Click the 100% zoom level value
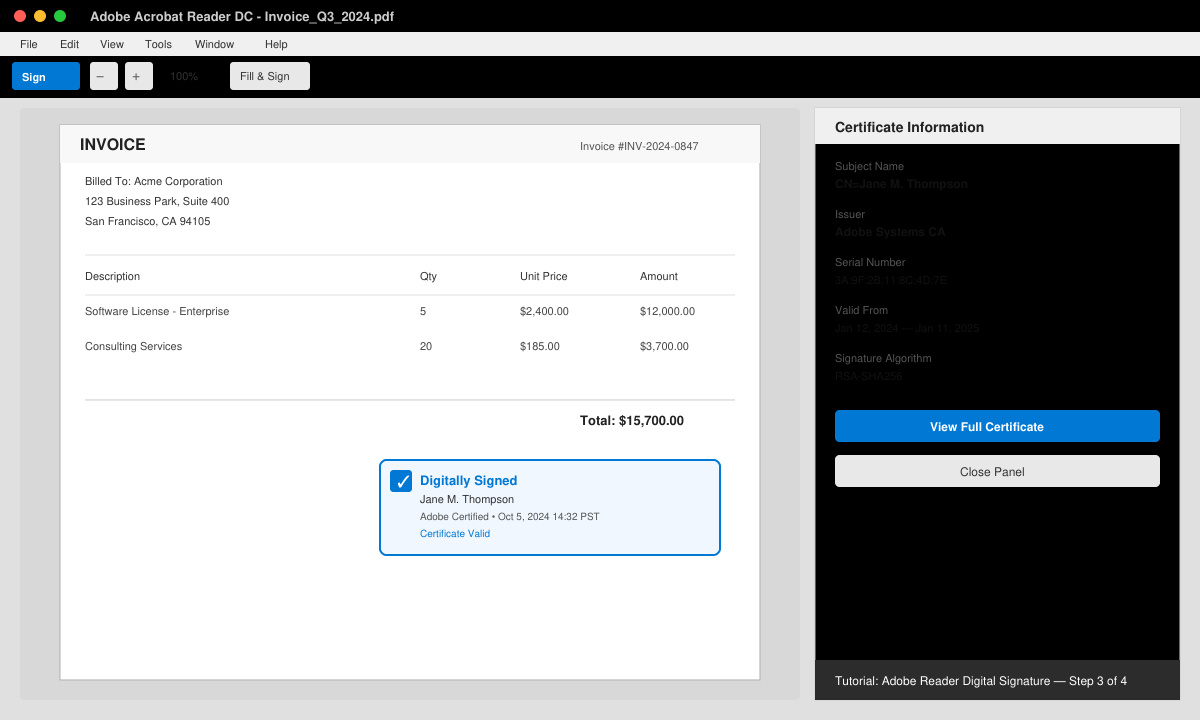Viewport: 1200px width, 720px height. (x=184, y=76)
